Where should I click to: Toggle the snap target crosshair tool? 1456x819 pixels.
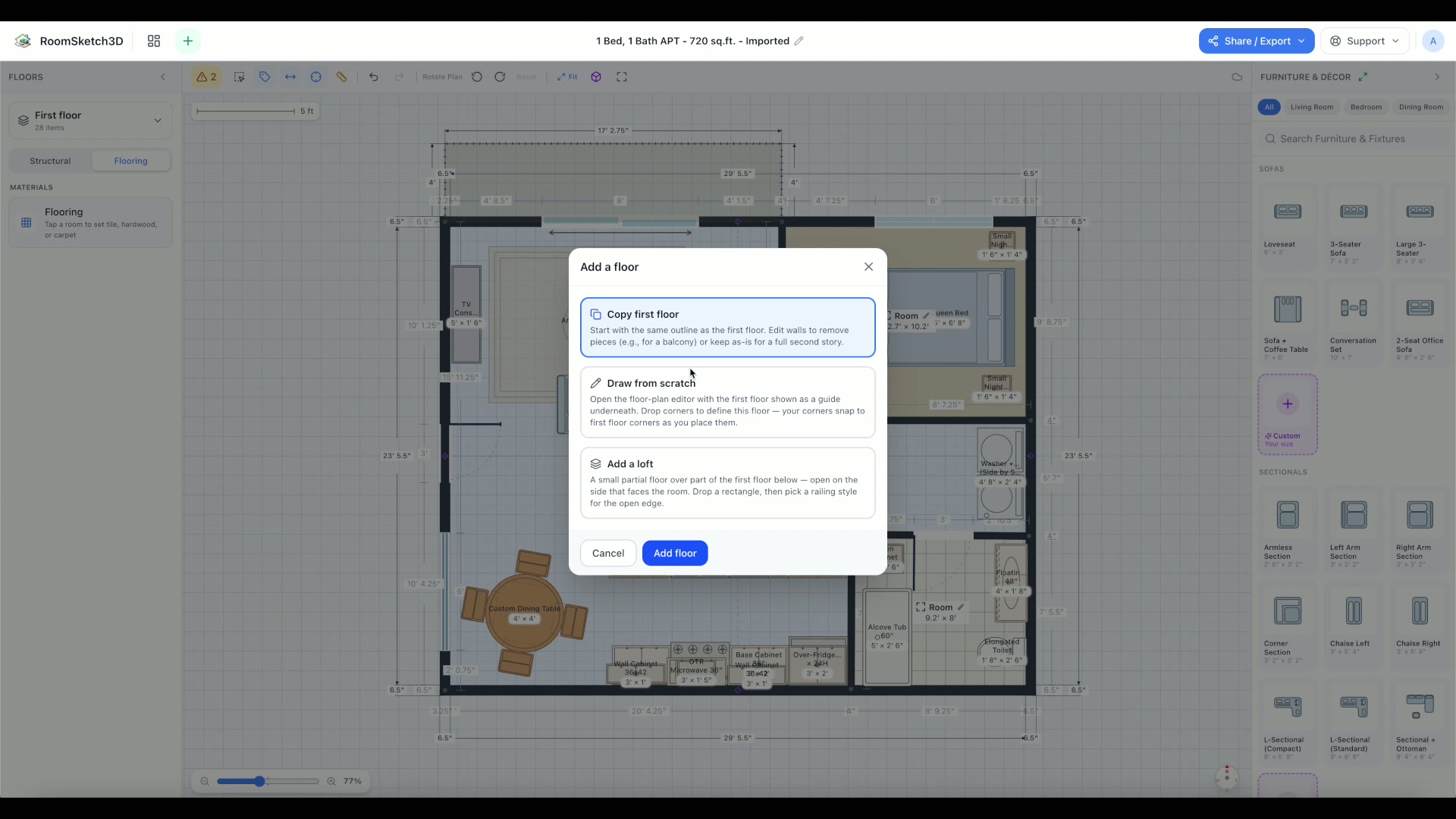(x=316, y=77)
